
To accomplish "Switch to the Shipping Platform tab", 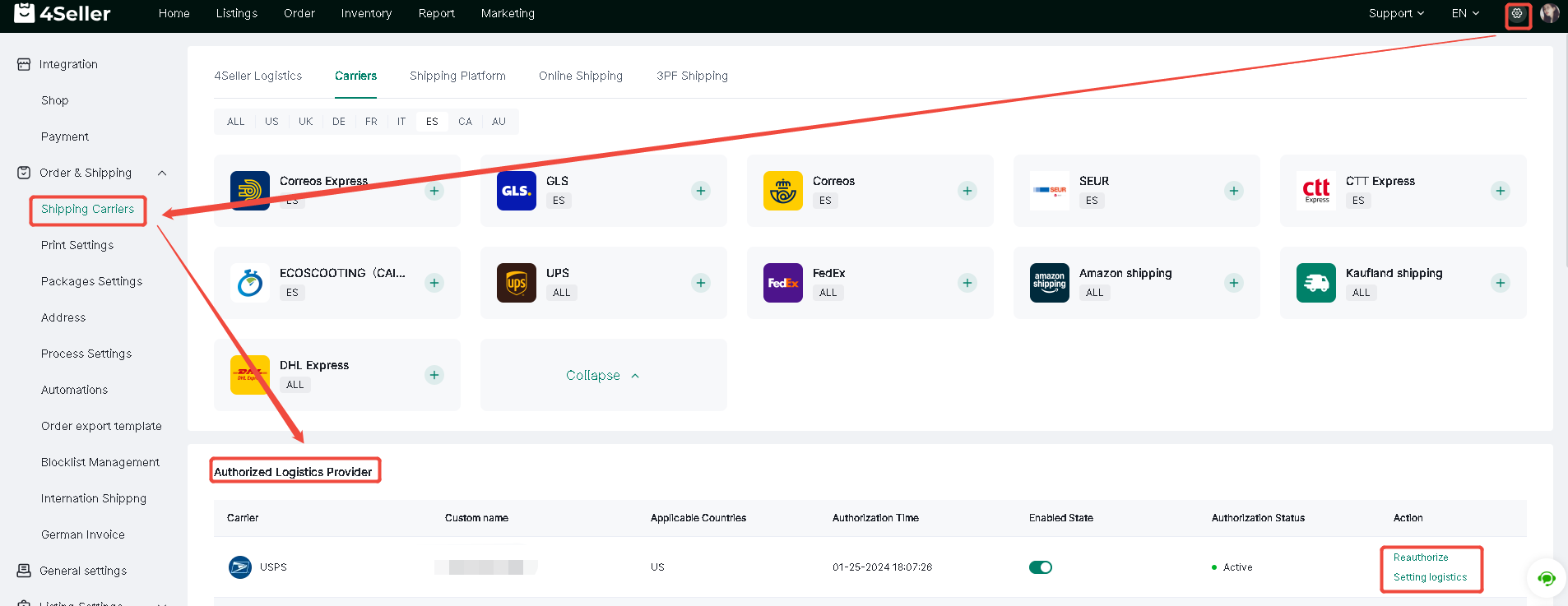I will [457, 76].
